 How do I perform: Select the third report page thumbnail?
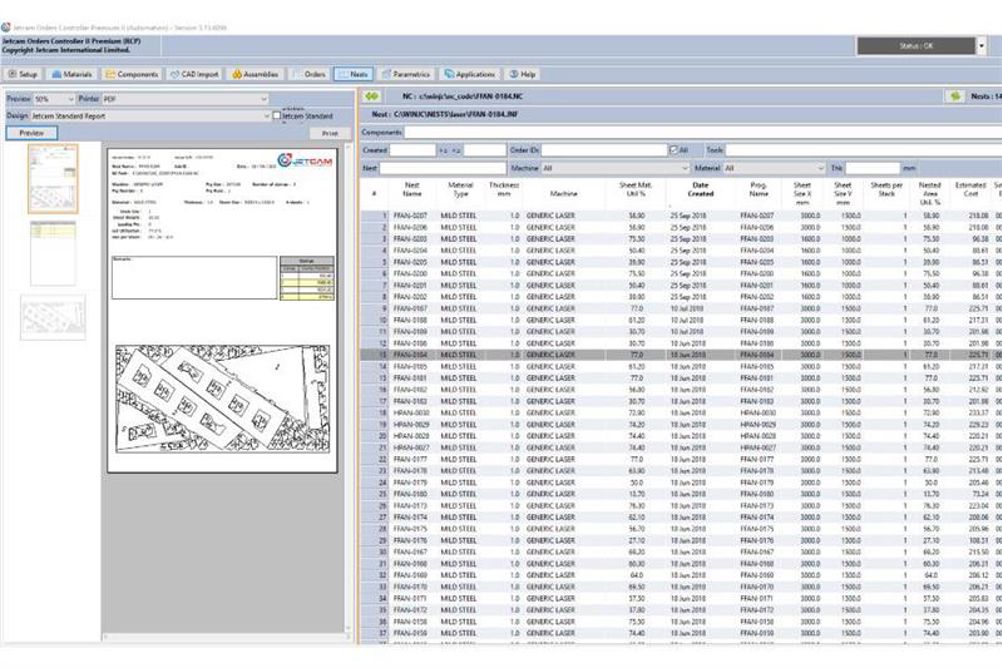53,318
